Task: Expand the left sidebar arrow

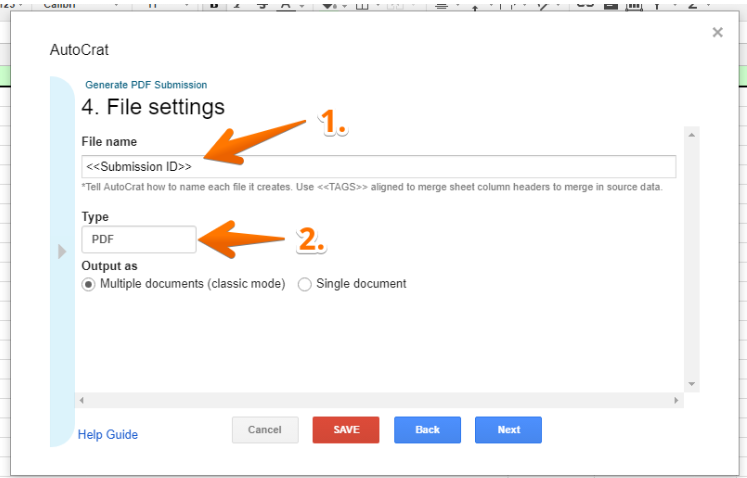Action: pos(62,251)
